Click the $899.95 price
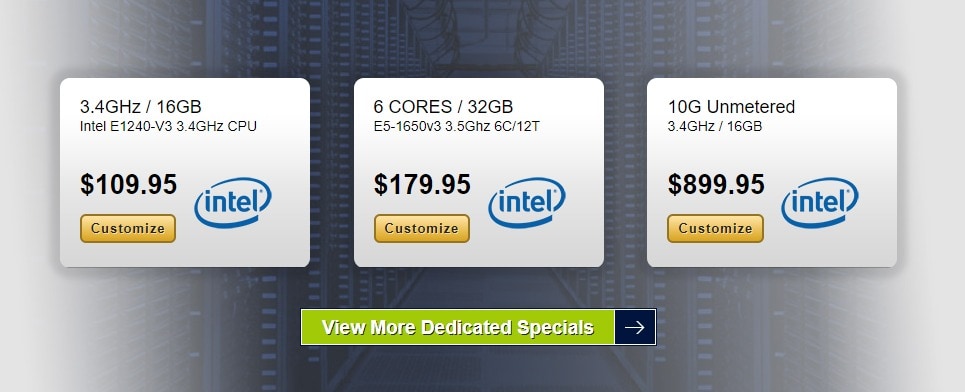The height and width of the screenshot is (392, 965). point(716,185)
